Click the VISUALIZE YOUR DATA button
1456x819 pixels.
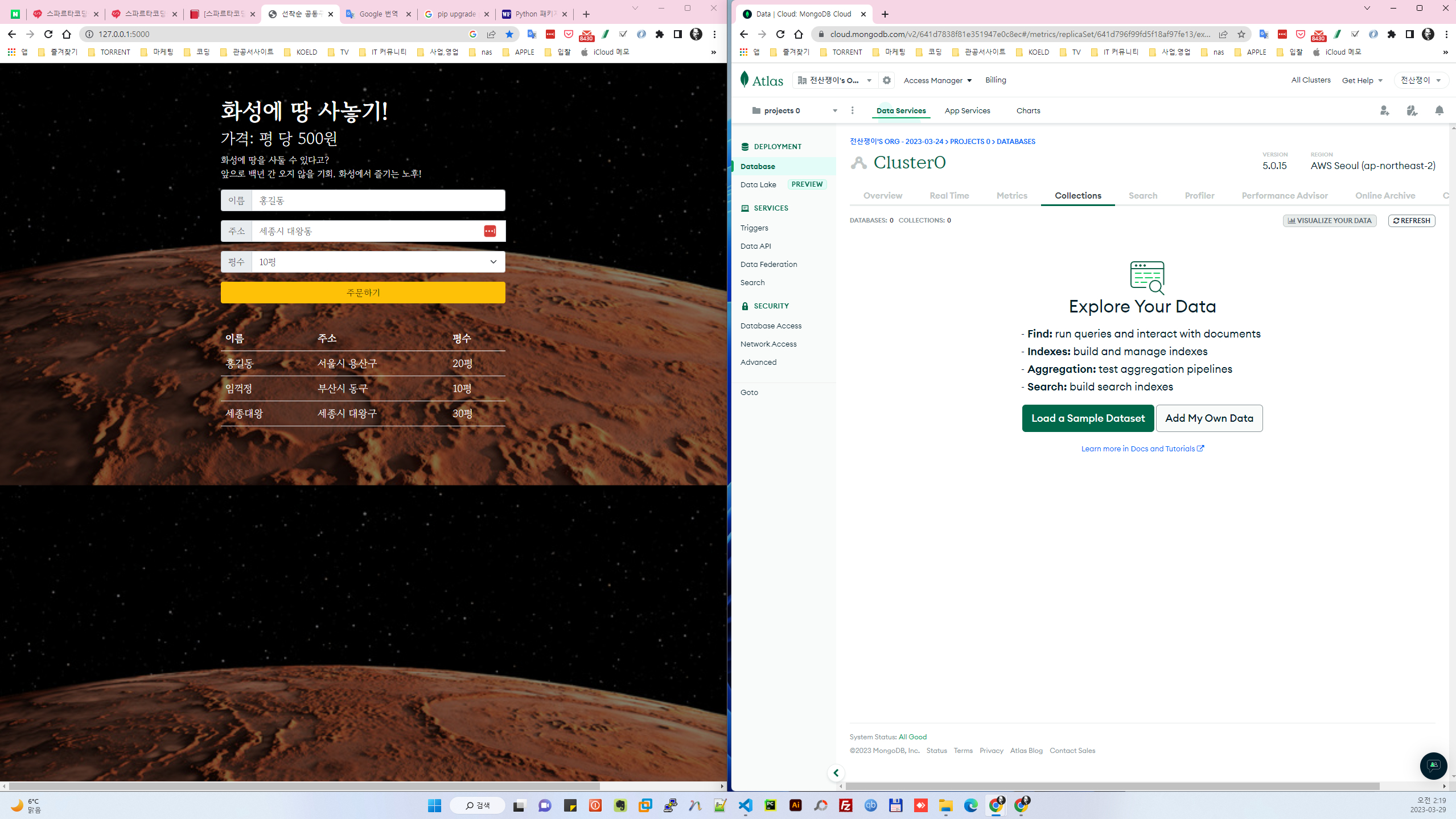tap(1329, 221)
